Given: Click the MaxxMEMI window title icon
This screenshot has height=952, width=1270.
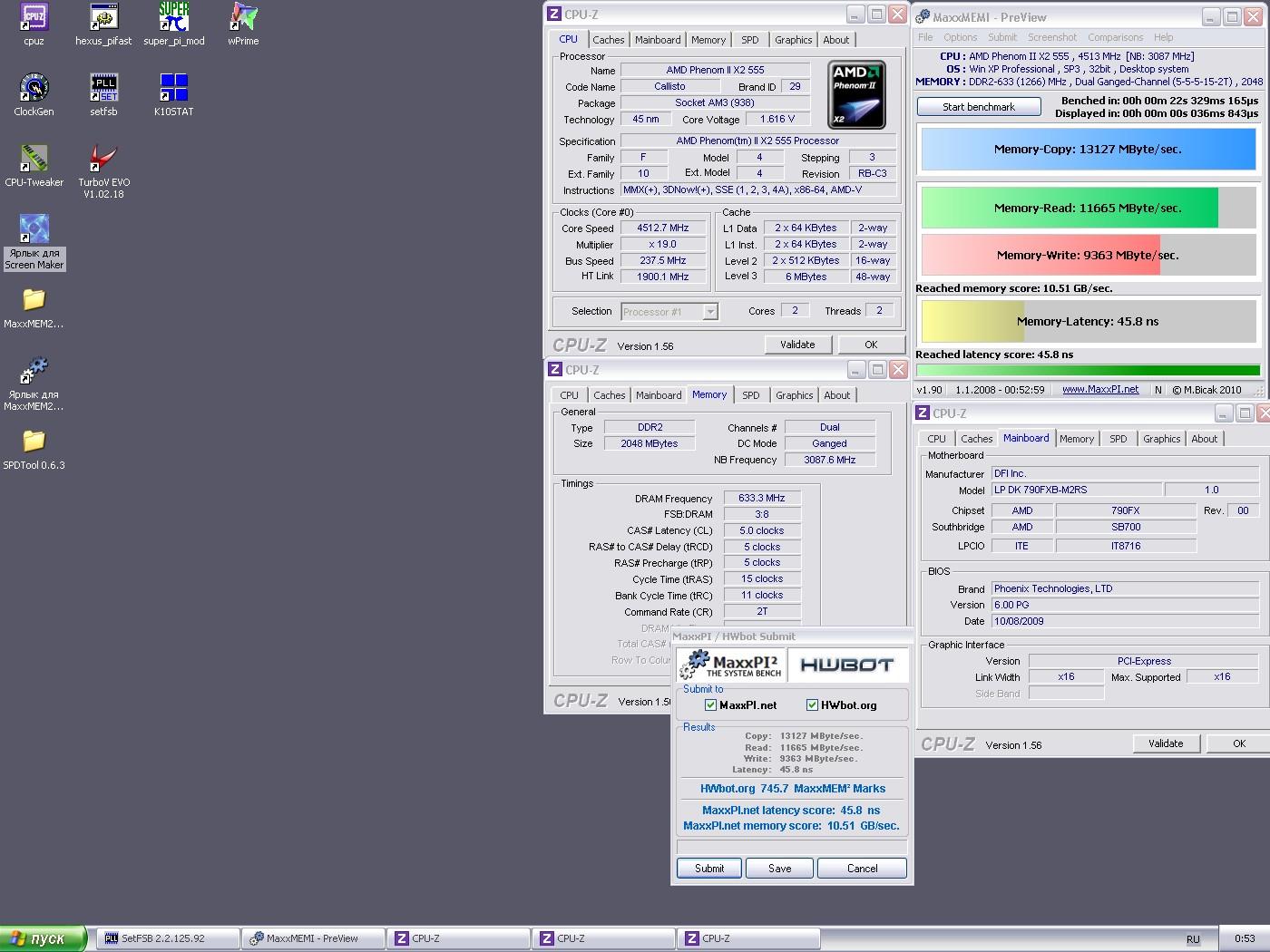Looking at the screenshot, I should click(x=923, y=16).
